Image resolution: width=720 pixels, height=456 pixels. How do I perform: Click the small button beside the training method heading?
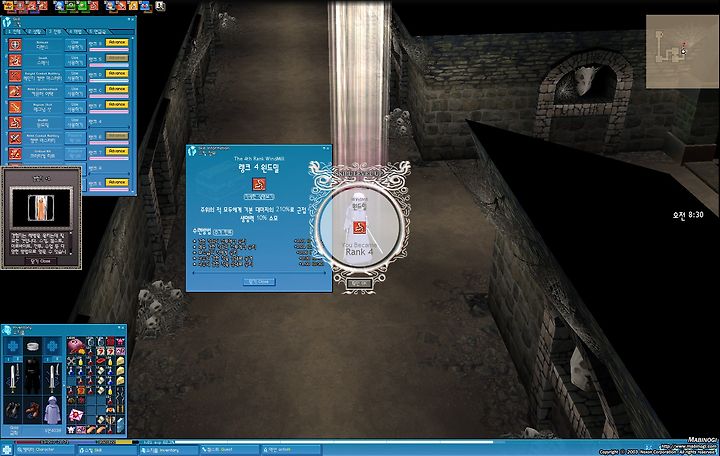(x=223, y=232)
